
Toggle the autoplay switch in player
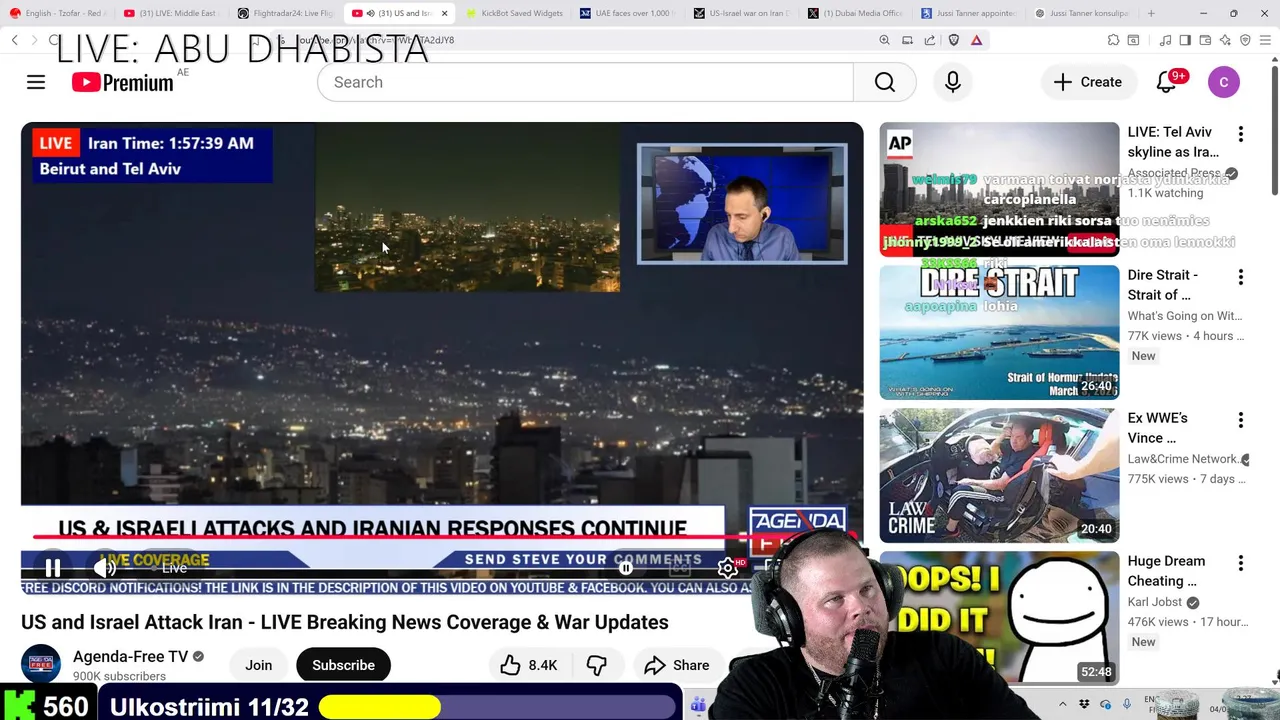coord(625,568)
